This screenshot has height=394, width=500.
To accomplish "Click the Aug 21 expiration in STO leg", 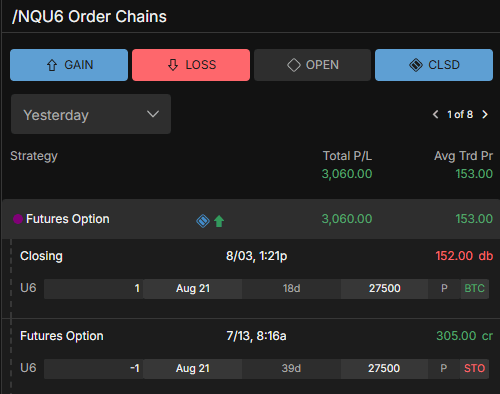I will point(193,368).
